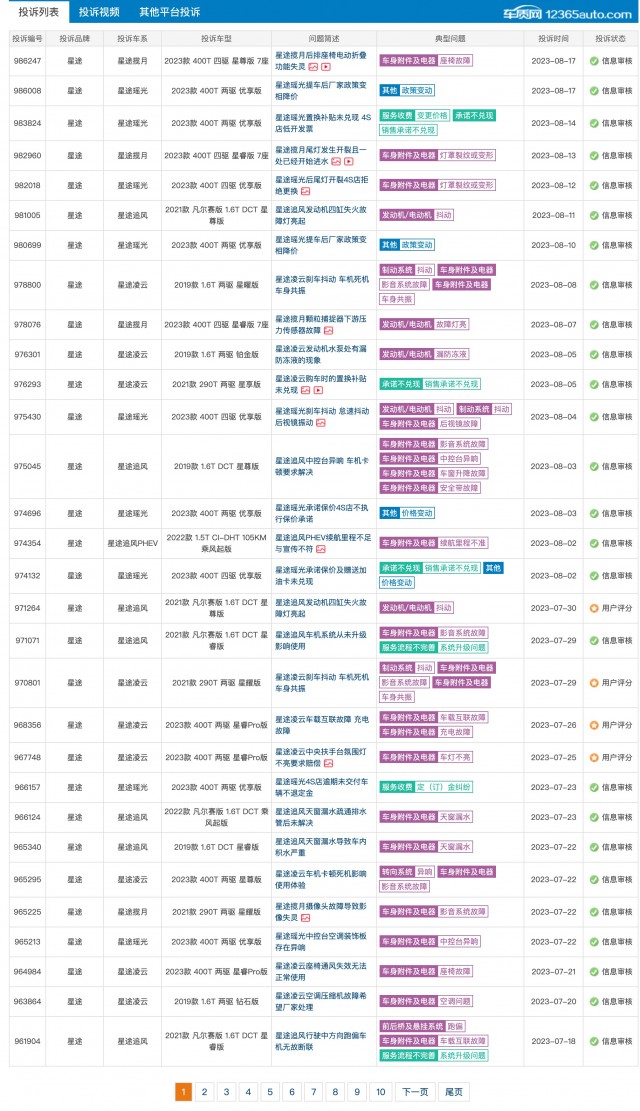640x1111 pixels.
Task: Click the 空调问题 tag in row 963864
Action: tap(455, 1001)
